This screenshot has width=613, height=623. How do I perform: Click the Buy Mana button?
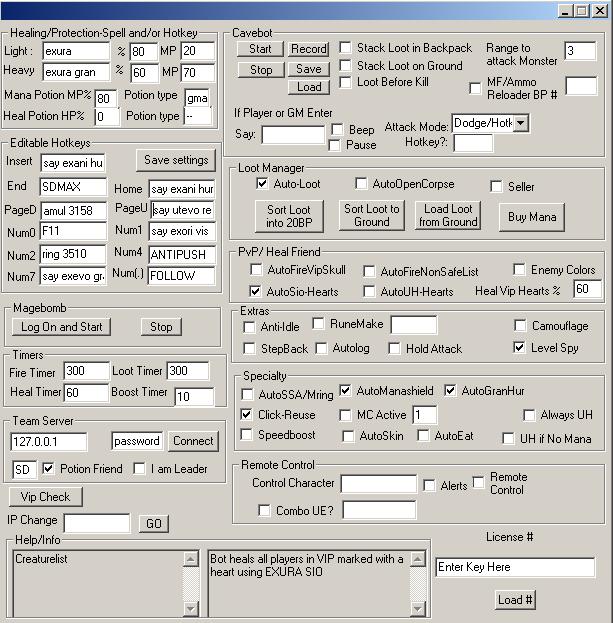pyautogui.click(x=532, y=217)
